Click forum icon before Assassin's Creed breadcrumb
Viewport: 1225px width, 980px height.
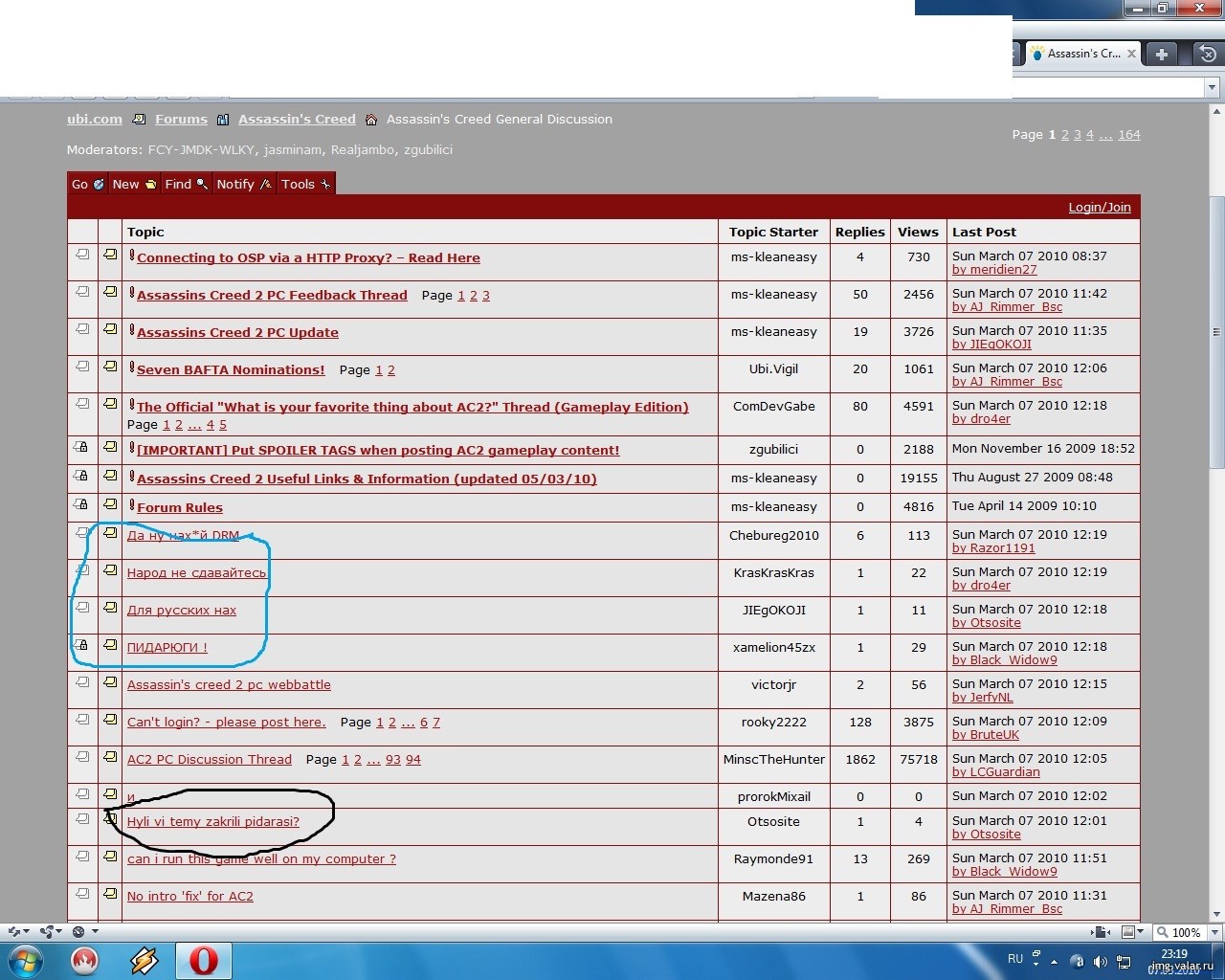(223, 120)
